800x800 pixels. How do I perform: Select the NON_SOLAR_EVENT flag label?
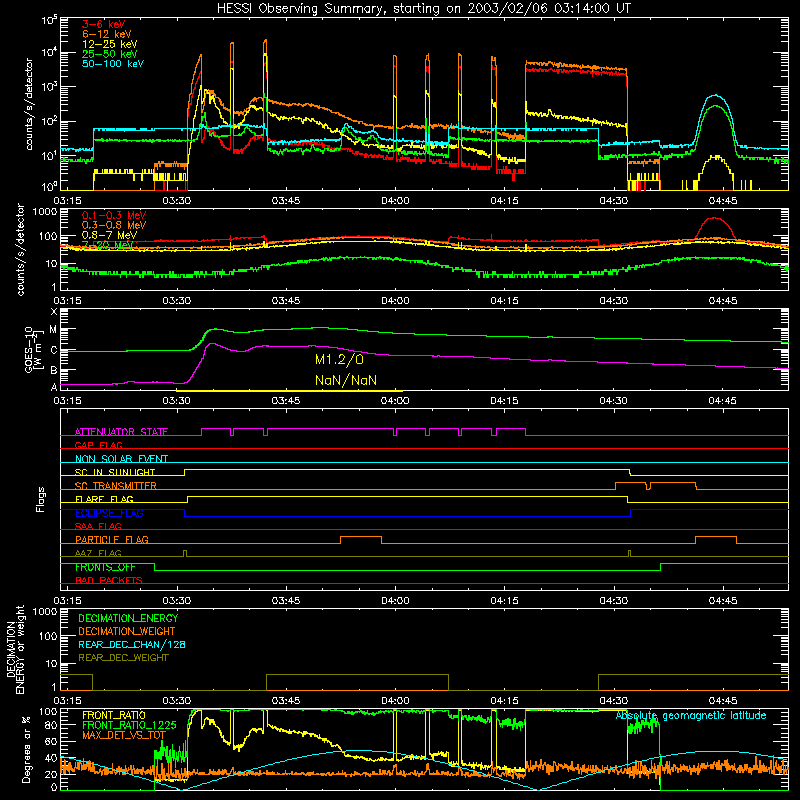point(121,459)
